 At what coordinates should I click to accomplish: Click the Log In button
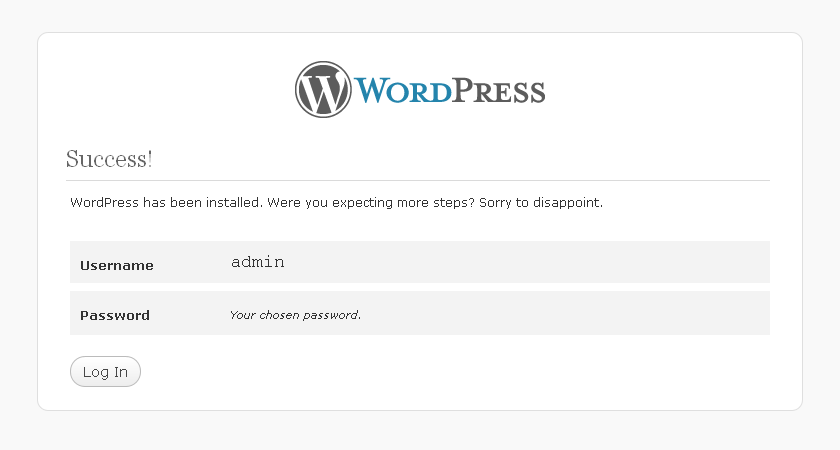tap(105, 371)
